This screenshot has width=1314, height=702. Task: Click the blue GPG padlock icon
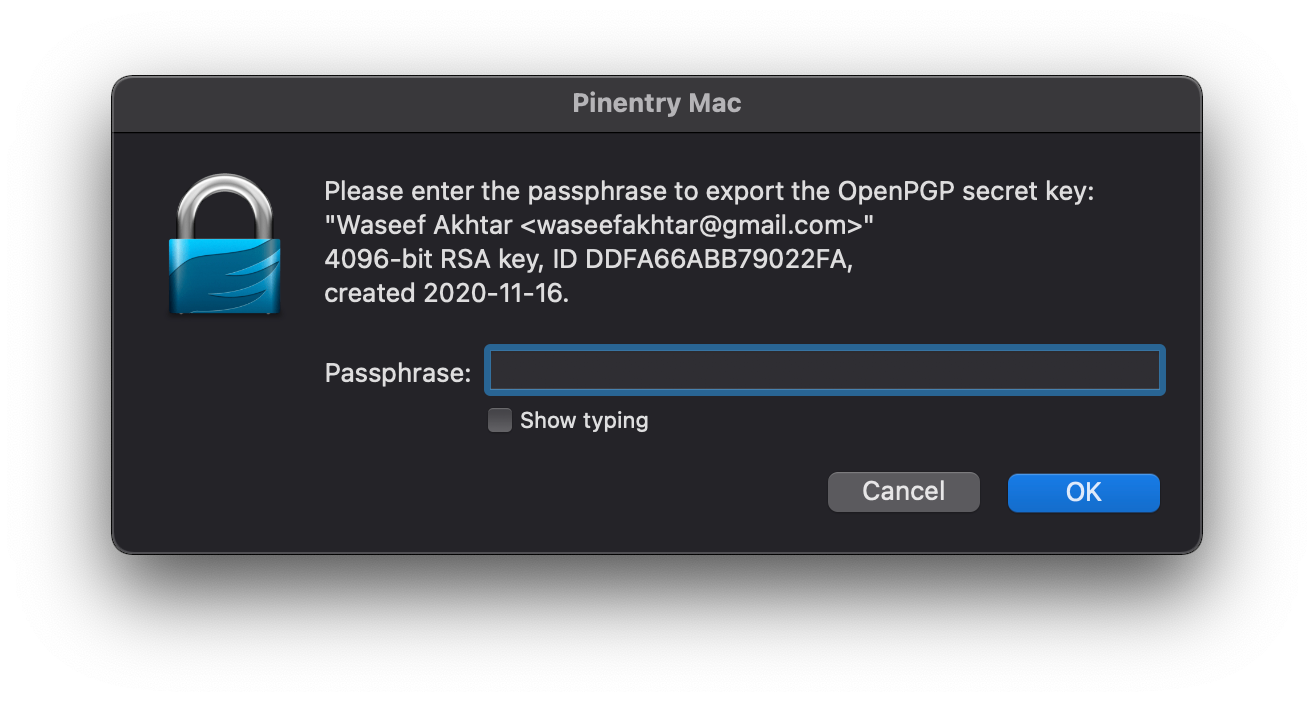(224, 243)
